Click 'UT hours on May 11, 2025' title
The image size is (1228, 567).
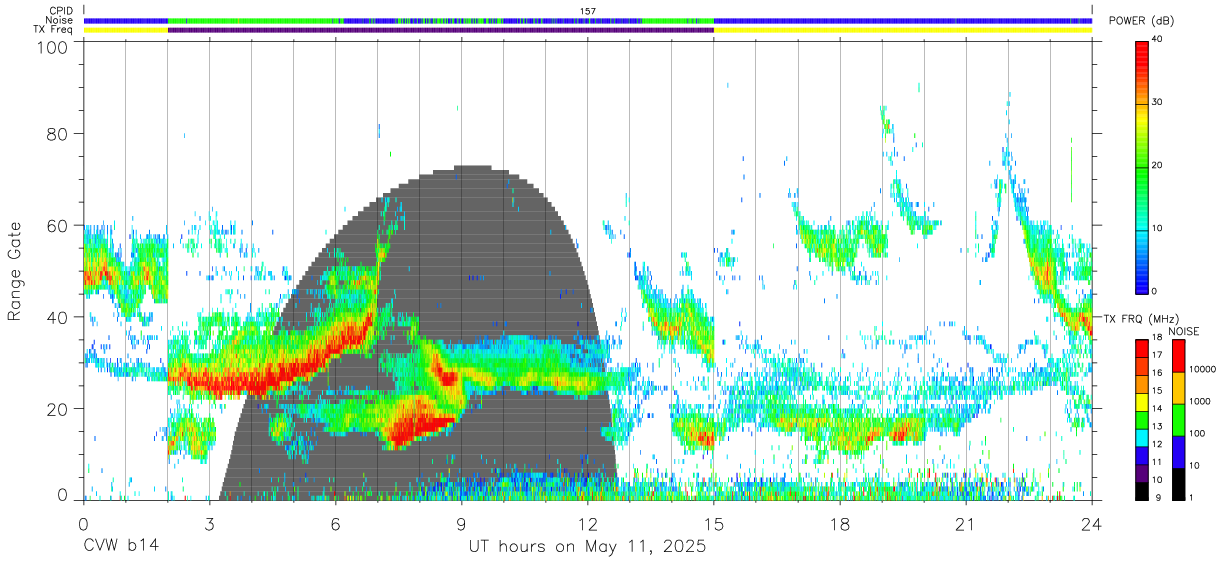[587, 547]
